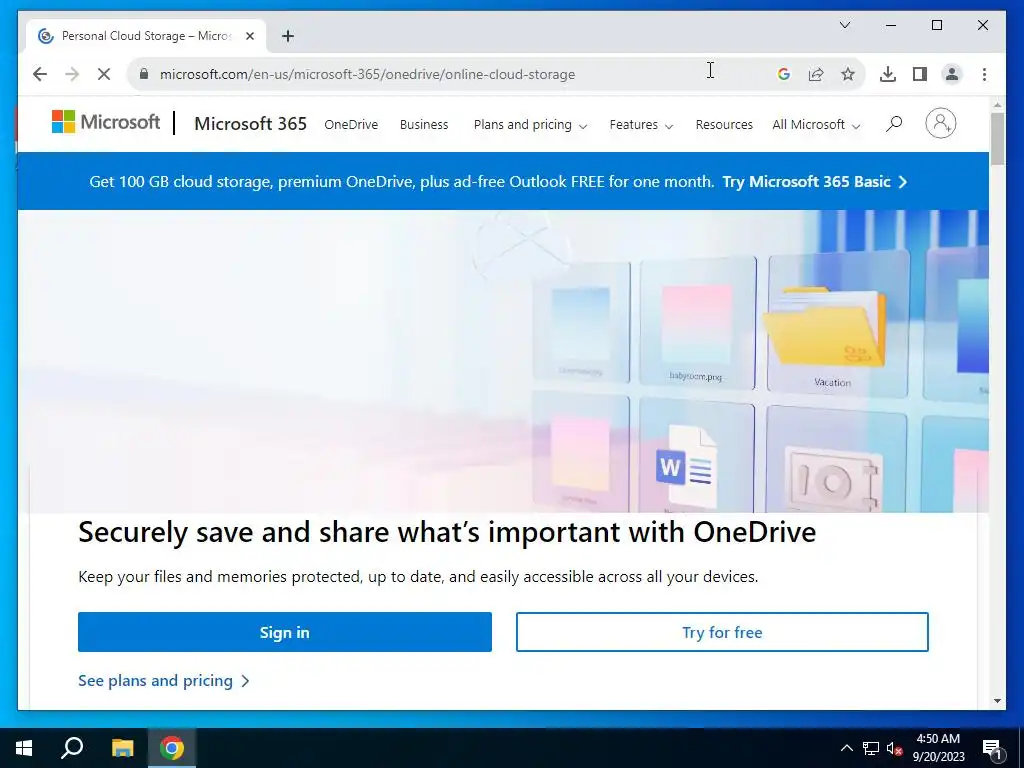Search Microsoft.com magnifier icon

tap(894, 123)
